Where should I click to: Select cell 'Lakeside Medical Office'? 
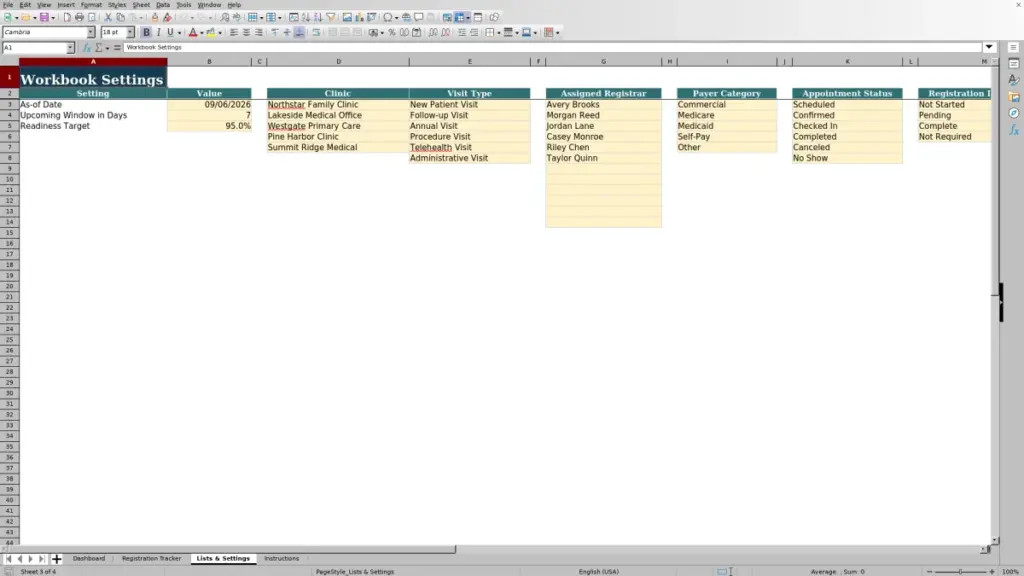click(x=338, y=116)
